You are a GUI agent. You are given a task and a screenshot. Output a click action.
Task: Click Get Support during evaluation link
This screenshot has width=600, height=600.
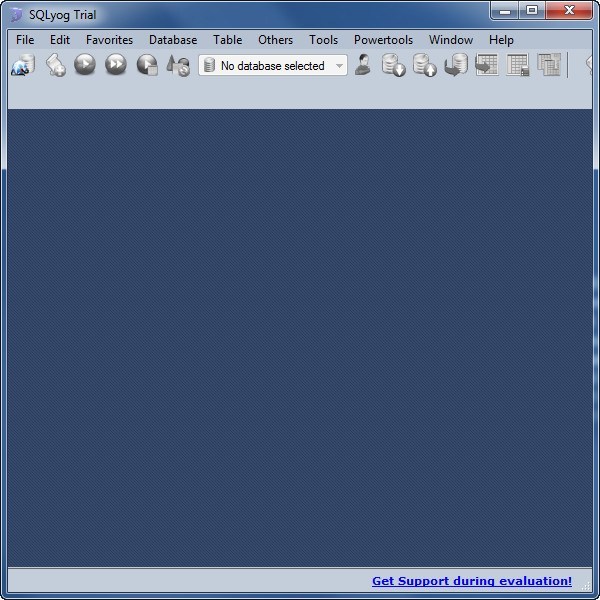pos(472,581)
